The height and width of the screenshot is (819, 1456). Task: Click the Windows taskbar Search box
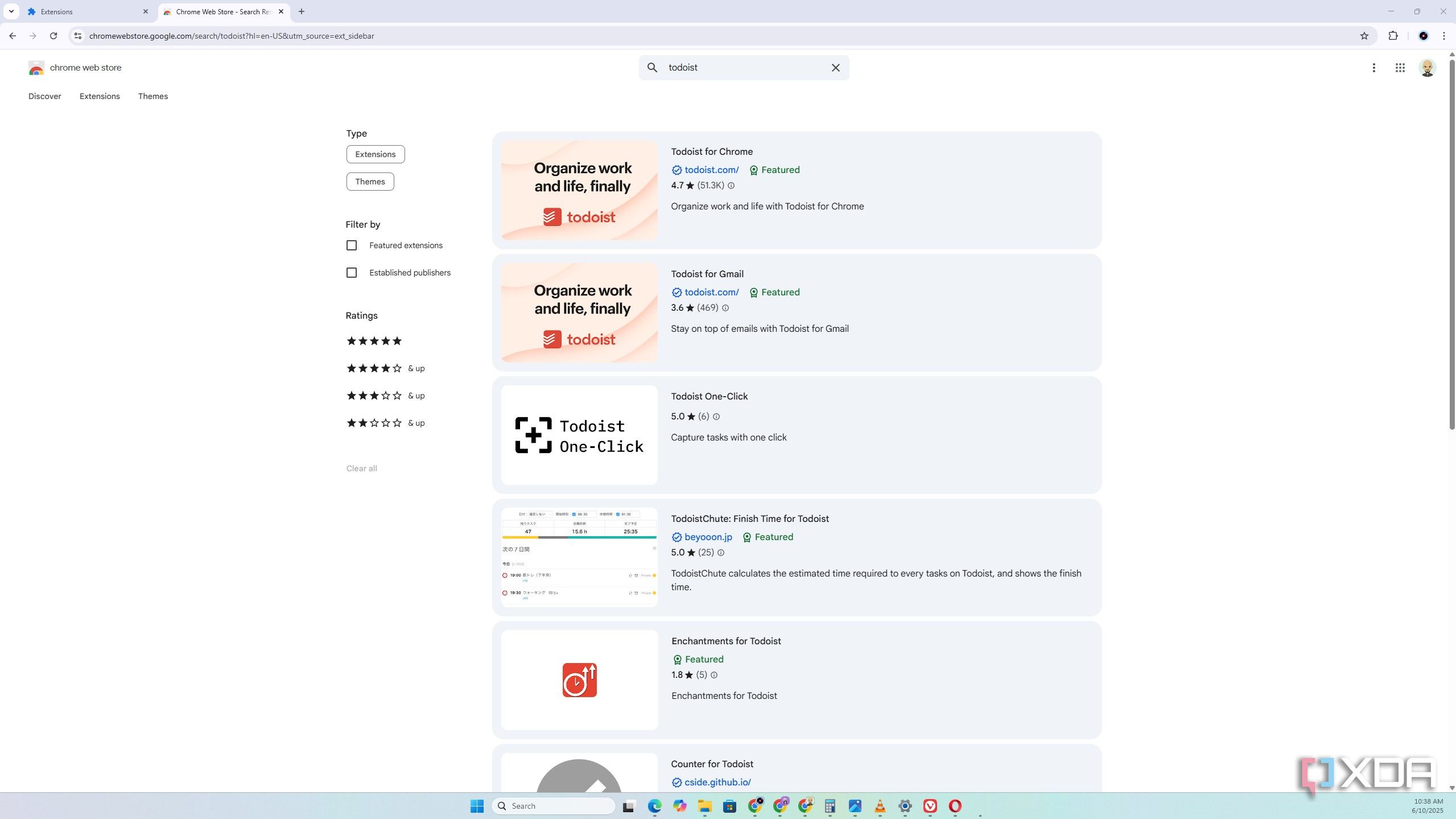tap(553, 806)
